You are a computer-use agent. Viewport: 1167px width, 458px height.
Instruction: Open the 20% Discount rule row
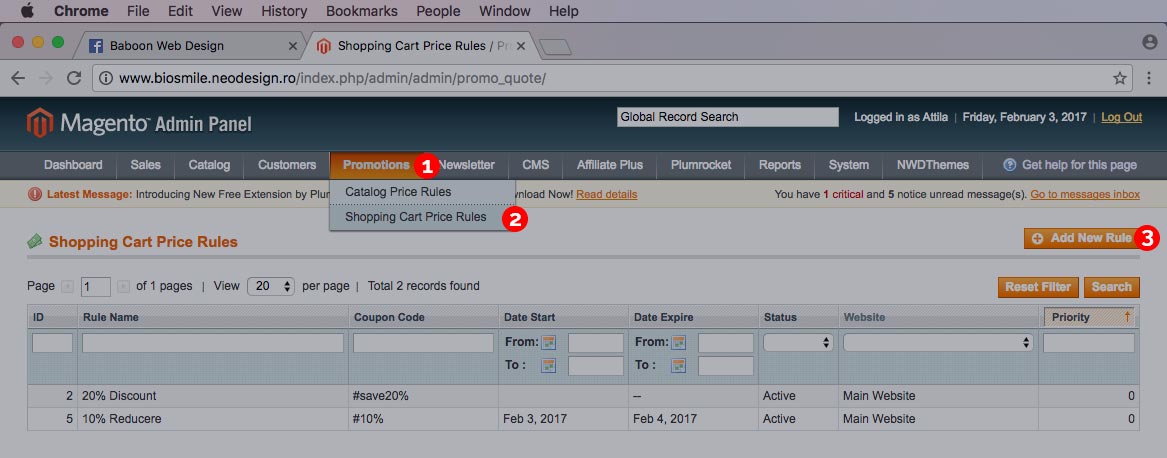coord(583,396)
